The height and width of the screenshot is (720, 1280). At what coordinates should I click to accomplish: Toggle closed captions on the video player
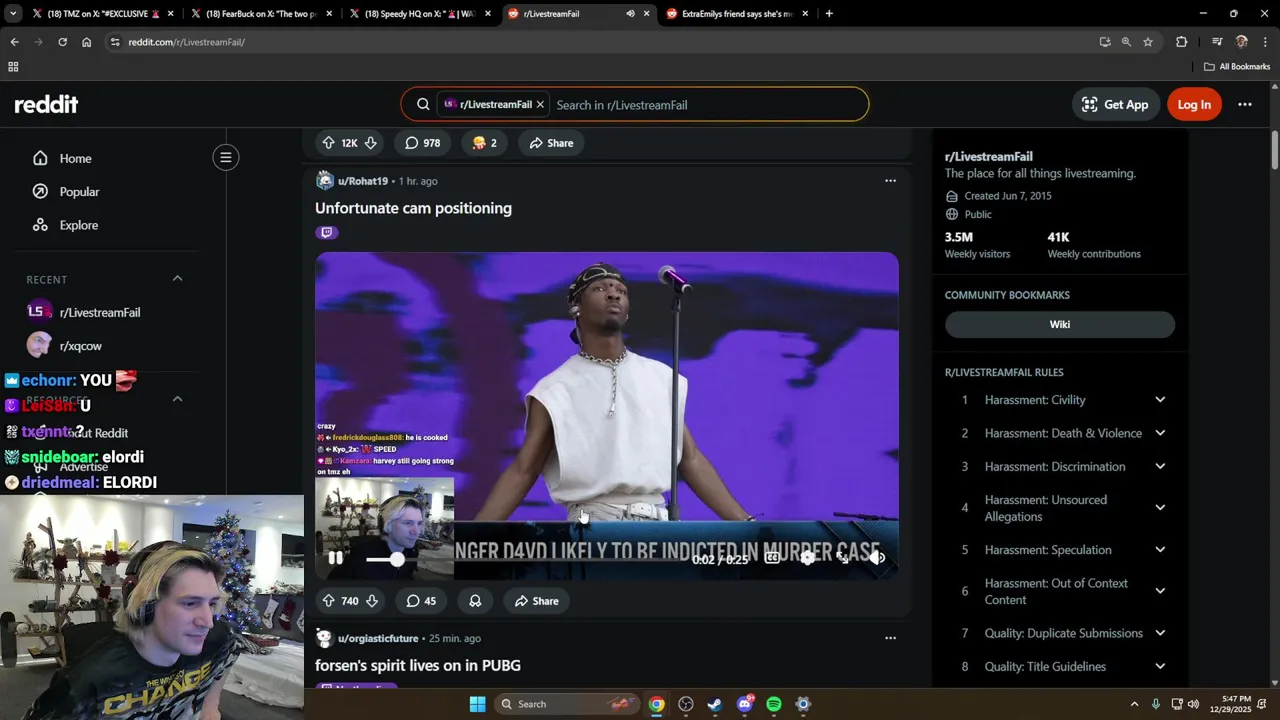point(772,558)
